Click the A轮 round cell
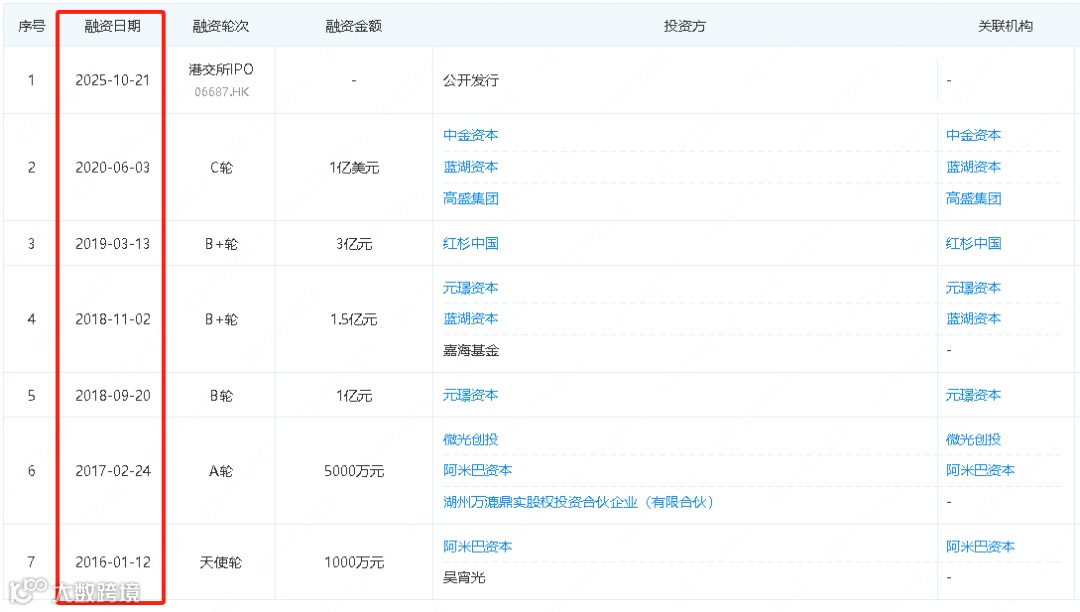This screenshot has height=612, width=1080. point(221,471)
